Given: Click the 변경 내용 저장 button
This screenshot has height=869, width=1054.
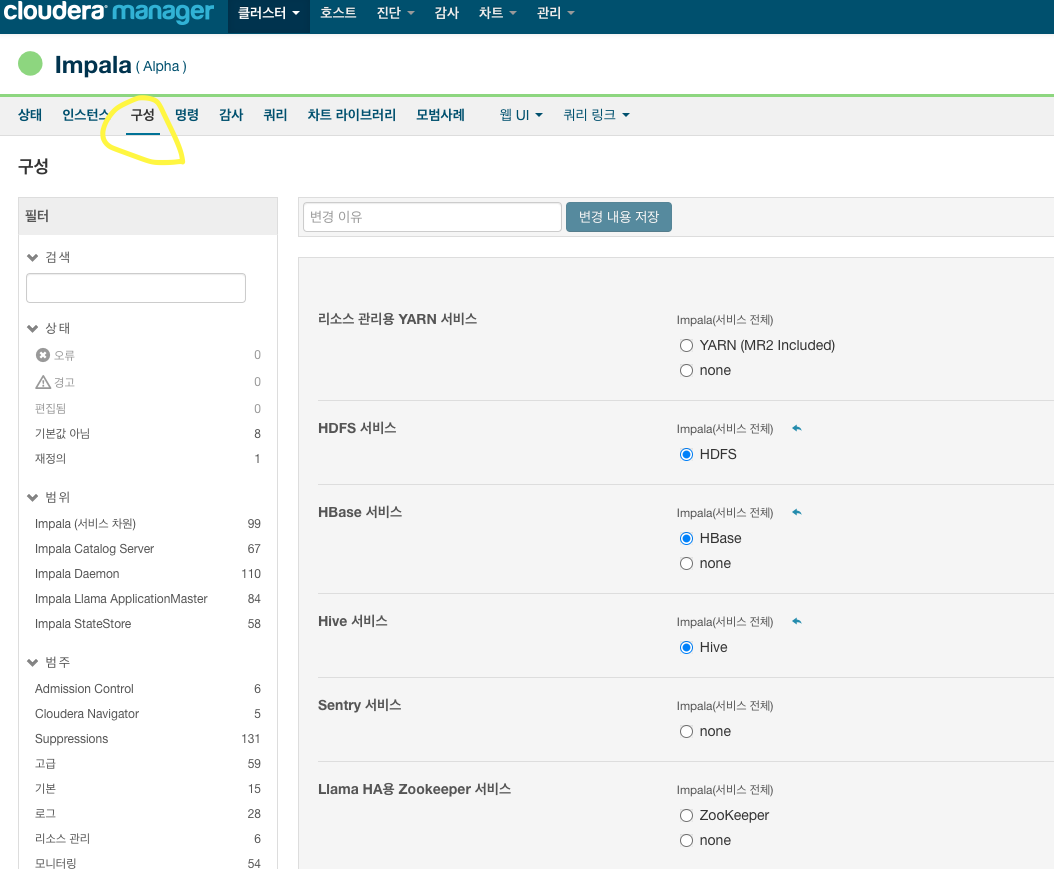Looking at the screenshot, I should pos(618,217).
